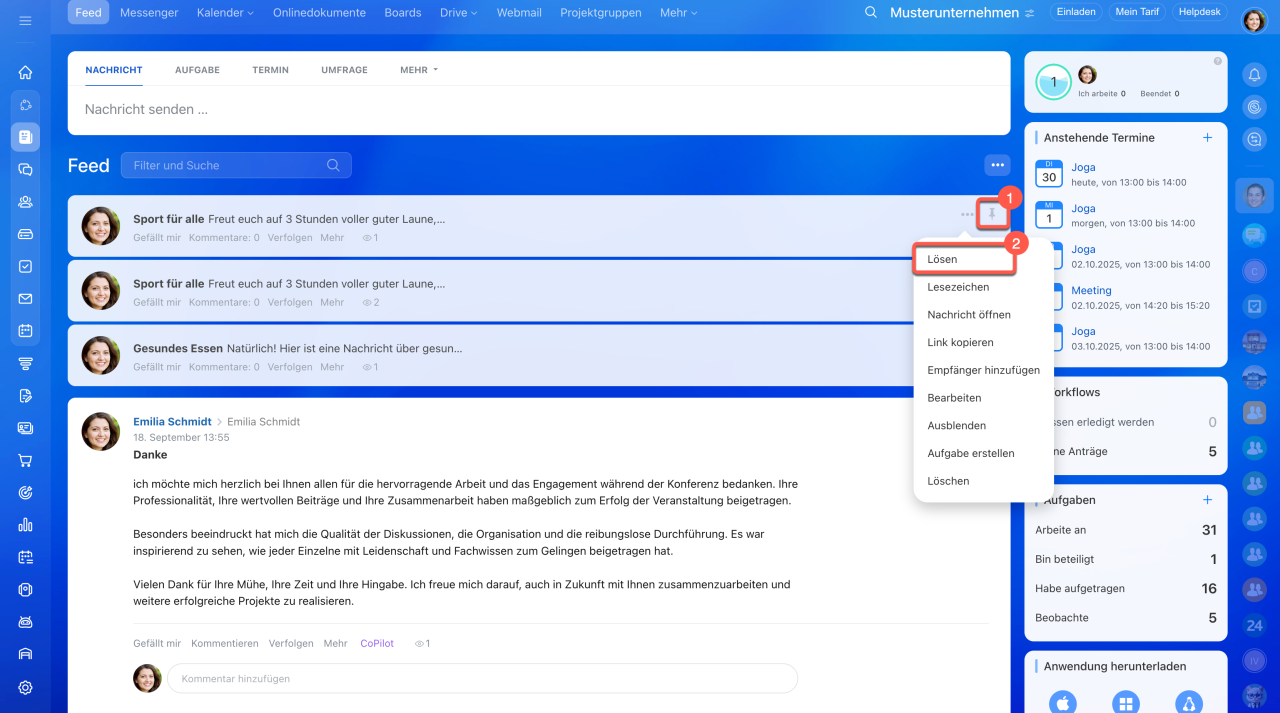Open the home icon in left sidebar

point(25,72)
